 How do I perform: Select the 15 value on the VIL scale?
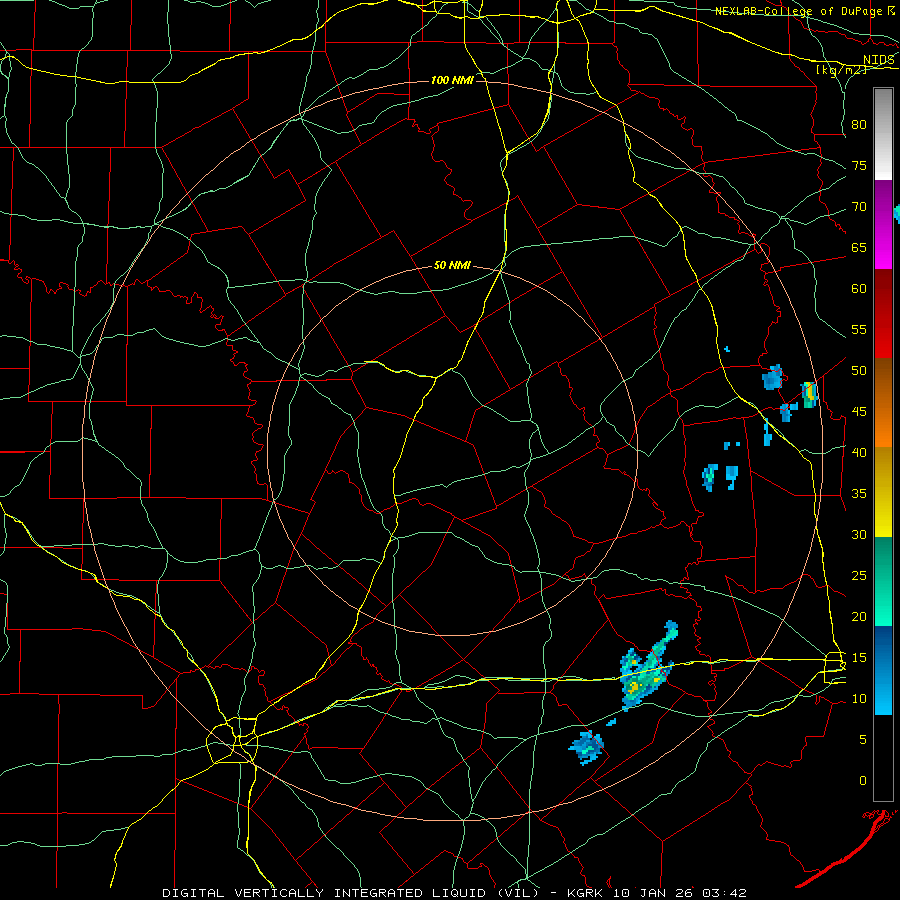click(859, 657)
